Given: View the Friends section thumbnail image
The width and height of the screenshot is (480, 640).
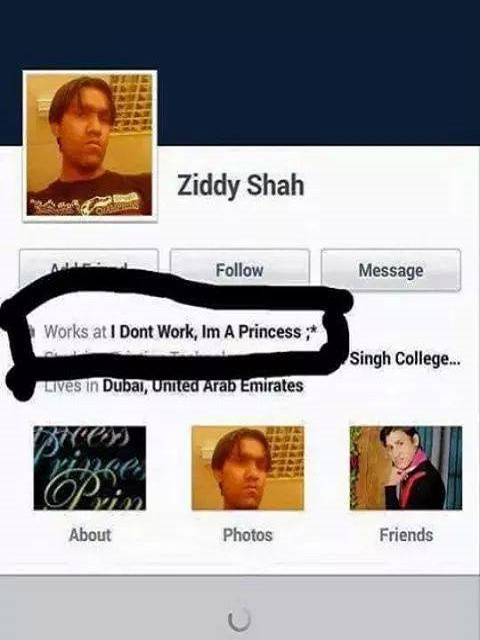Looking at the screenshot, I should point(406,468).
